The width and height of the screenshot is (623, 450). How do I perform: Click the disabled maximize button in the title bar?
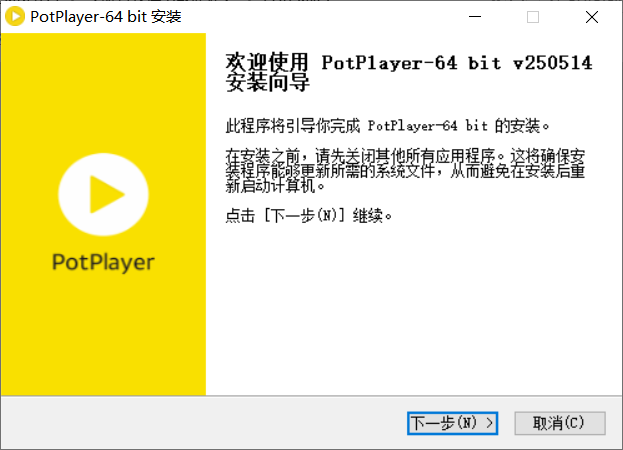533,17
